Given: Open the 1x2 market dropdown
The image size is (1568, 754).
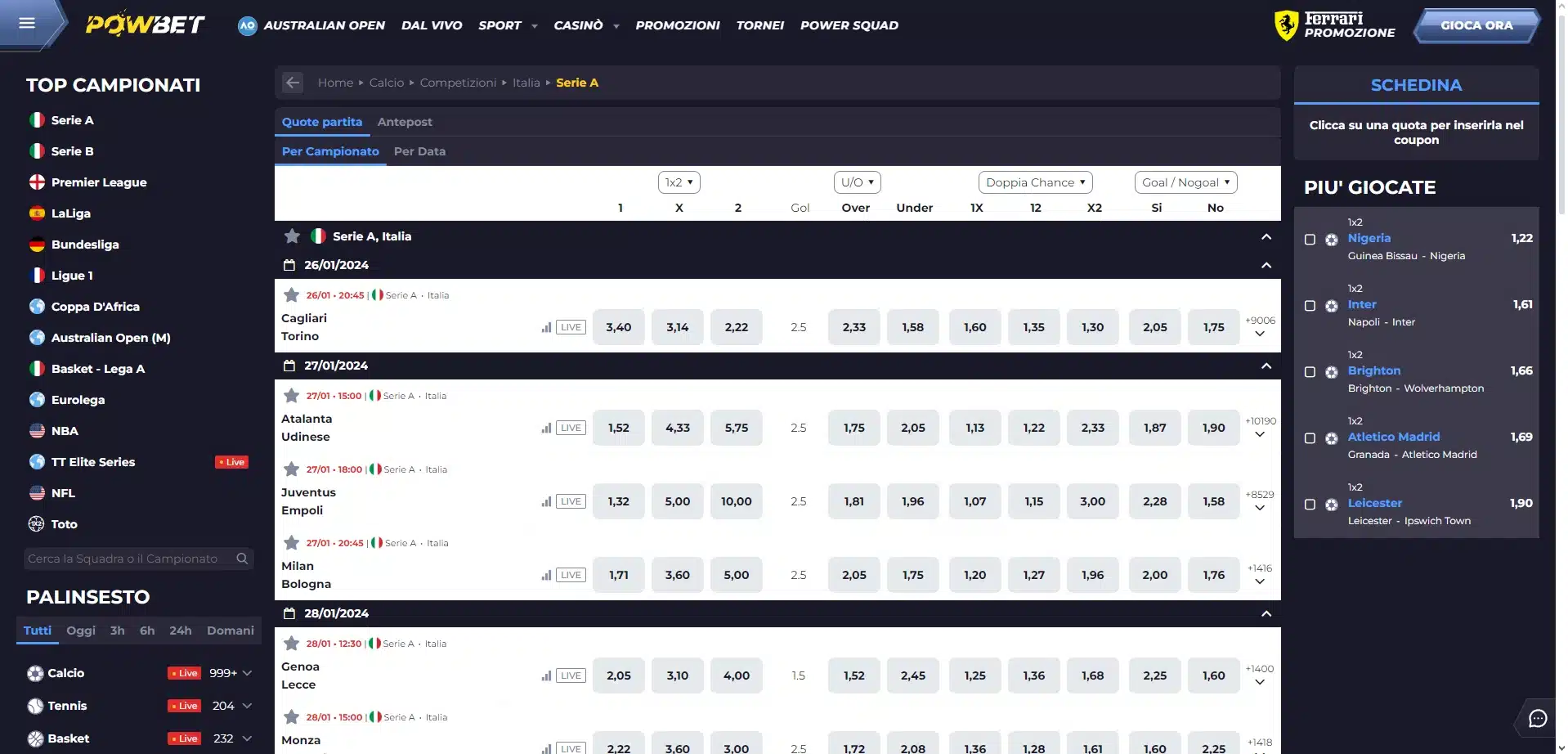Looking at the screenshot, I should pos(679,182).
